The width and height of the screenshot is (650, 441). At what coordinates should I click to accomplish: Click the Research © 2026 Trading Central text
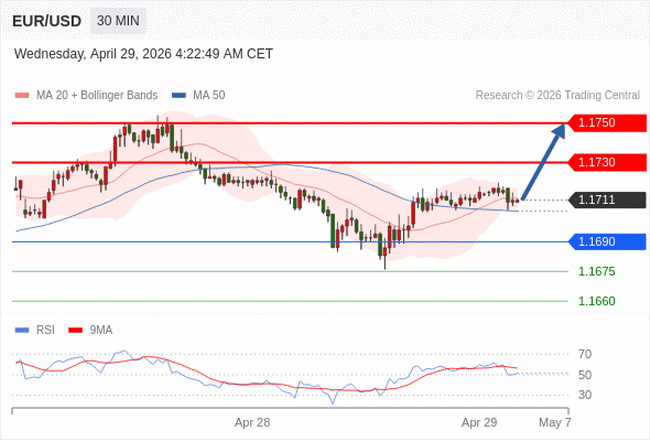click(x=558, y=95)
